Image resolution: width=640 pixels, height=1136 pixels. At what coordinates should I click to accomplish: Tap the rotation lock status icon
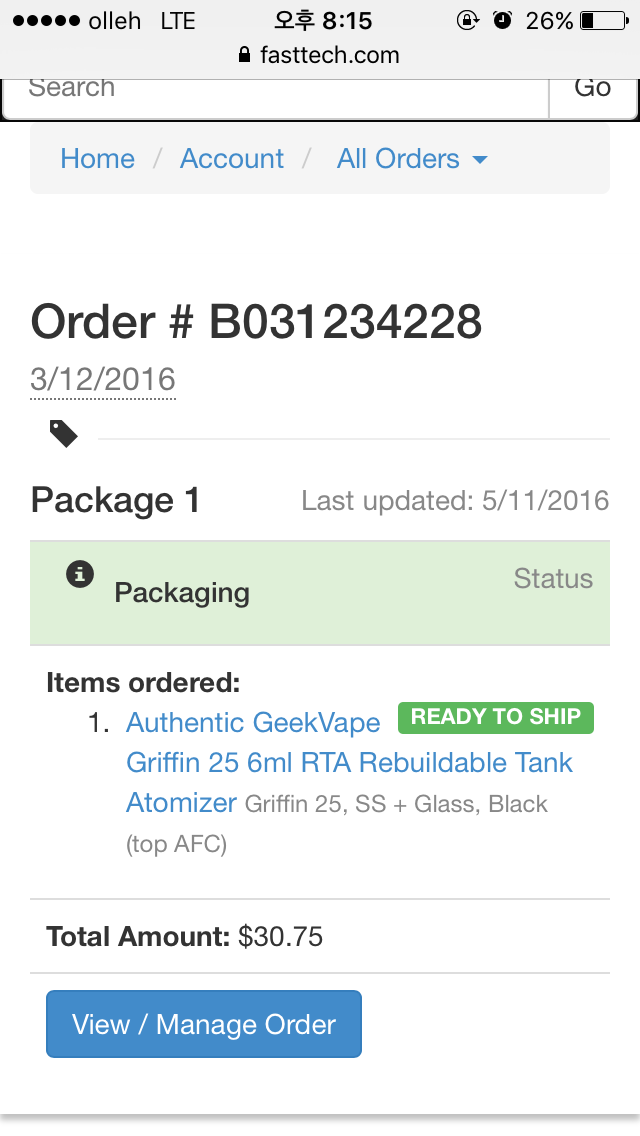(466, 20)
